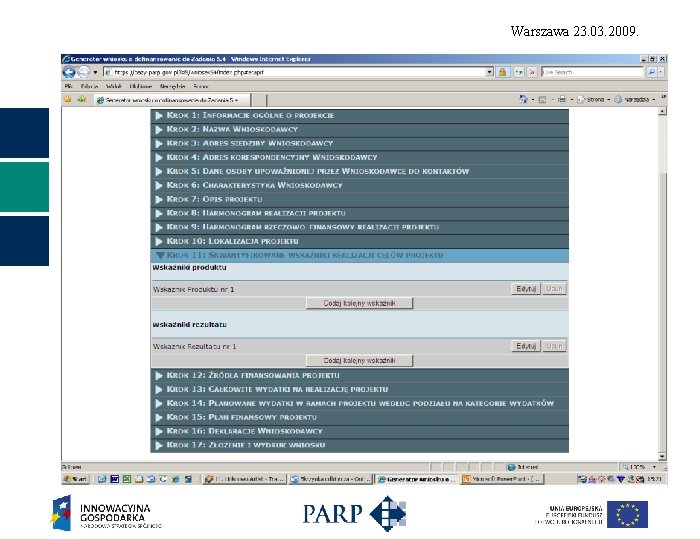
Task: Expand Krok 15: Plan finansowy projektu
Action: pos(359,417)
